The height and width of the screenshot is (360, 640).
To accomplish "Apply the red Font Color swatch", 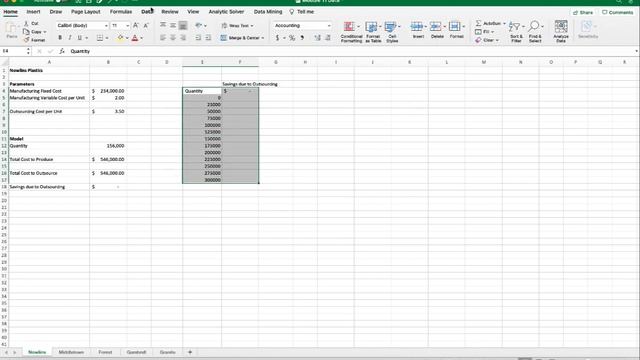I will (x=135, y=38).
